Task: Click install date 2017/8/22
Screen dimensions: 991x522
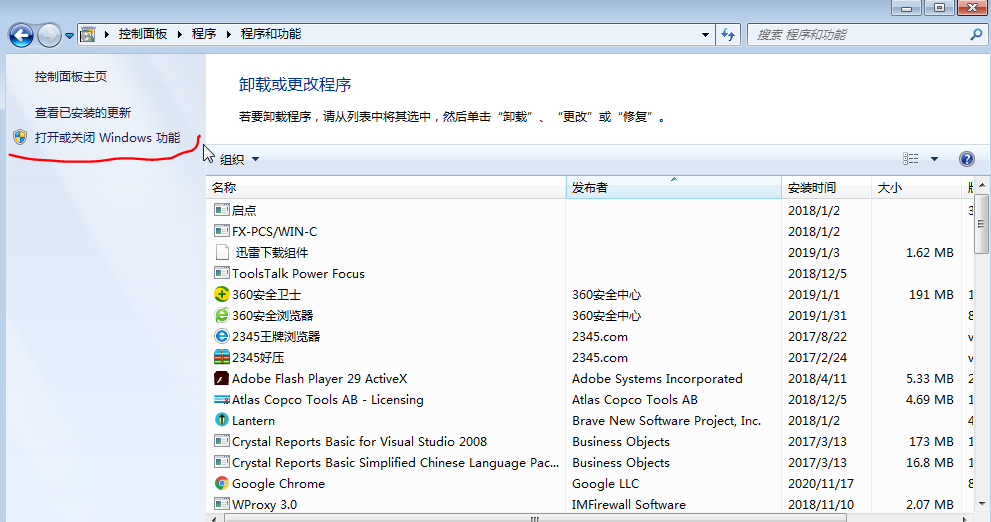Action: [817, 337]
